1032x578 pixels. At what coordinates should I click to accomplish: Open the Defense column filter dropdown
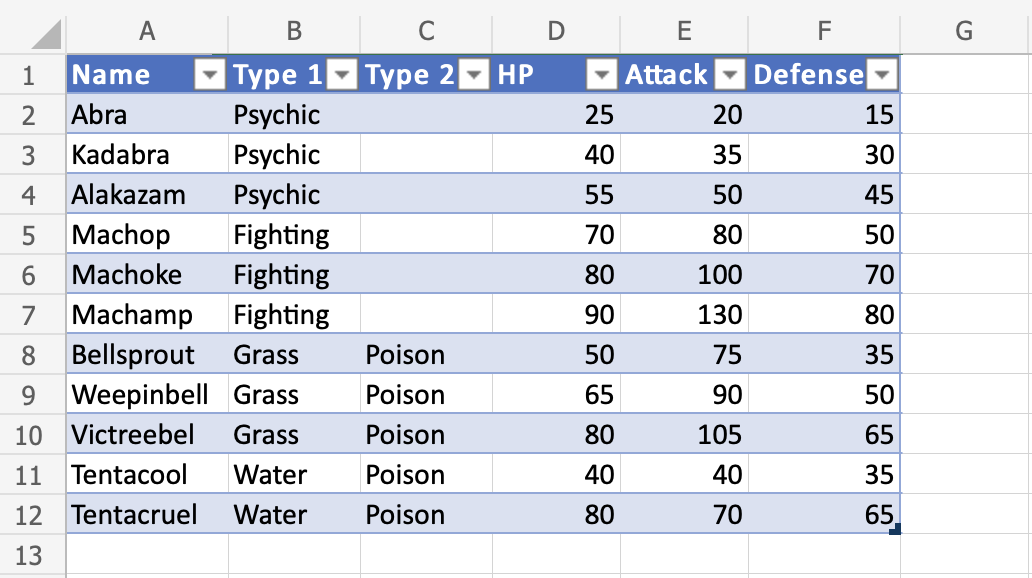[x=883, y=75]
